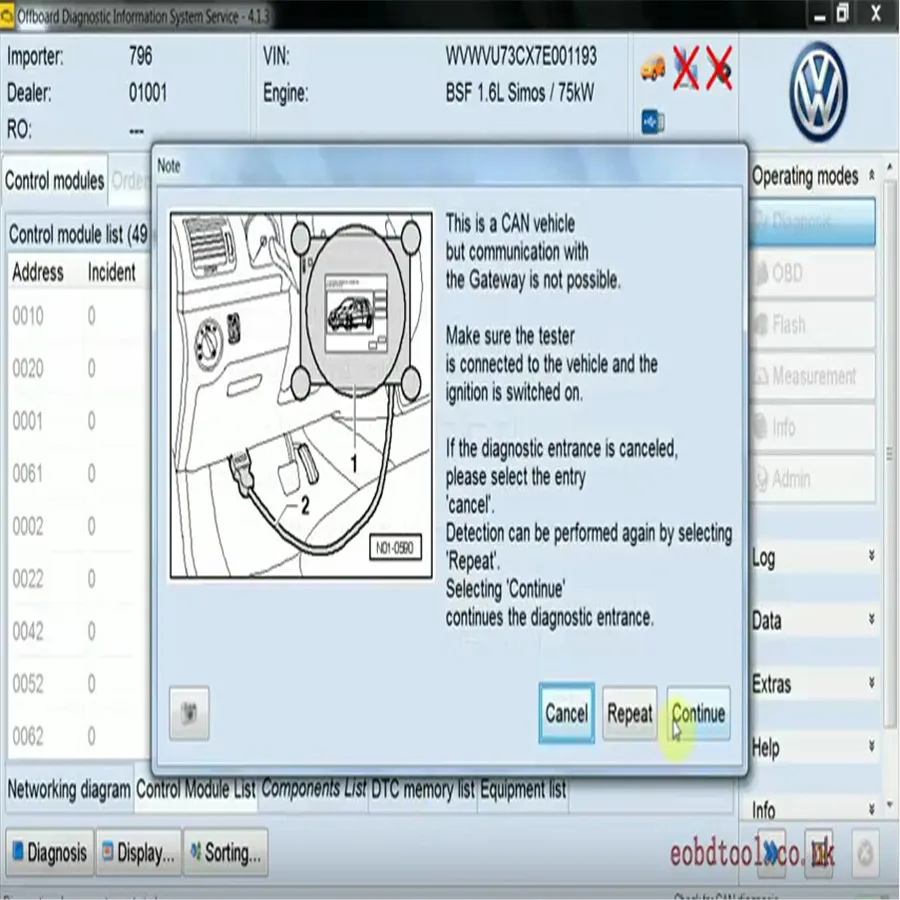Open the Display... options button
The width and height of the screenshot is (900, 900).
(138, 852)
